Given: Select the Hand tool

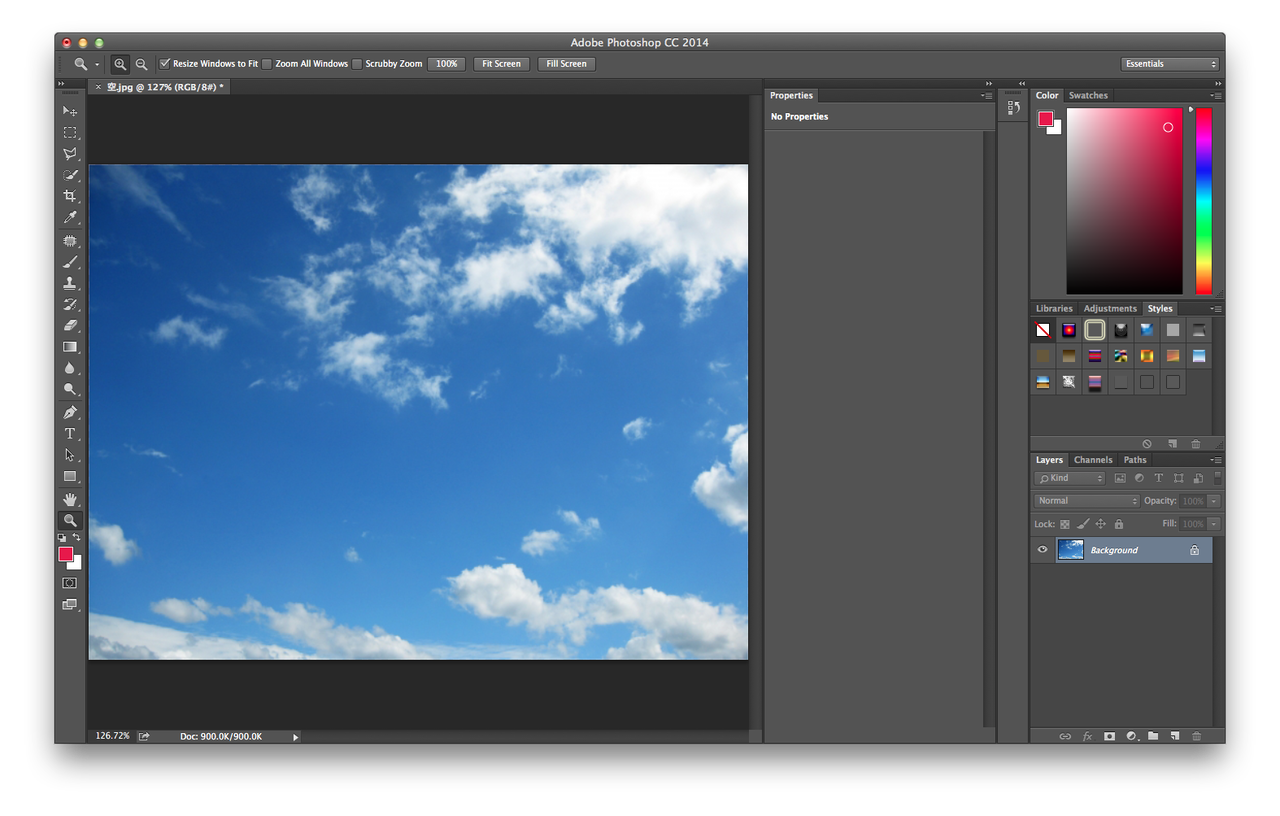Looking at the screenshot, I should 70,499.
